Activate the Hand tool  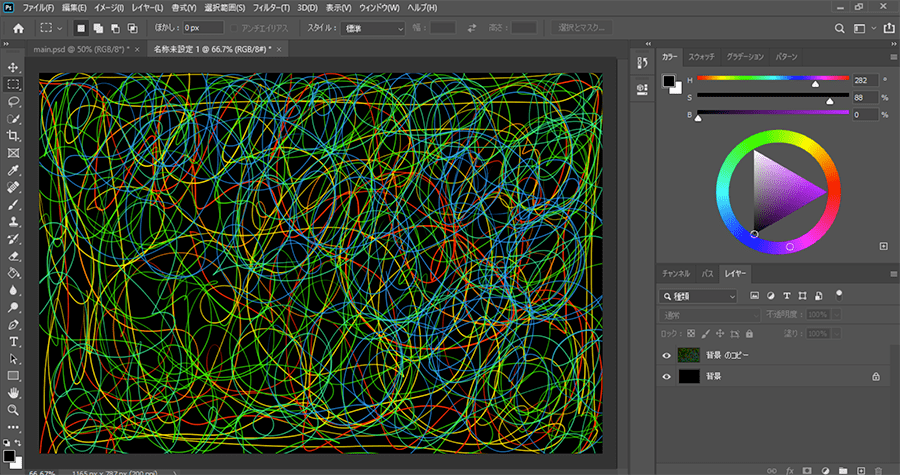click(x=14, y=393)
